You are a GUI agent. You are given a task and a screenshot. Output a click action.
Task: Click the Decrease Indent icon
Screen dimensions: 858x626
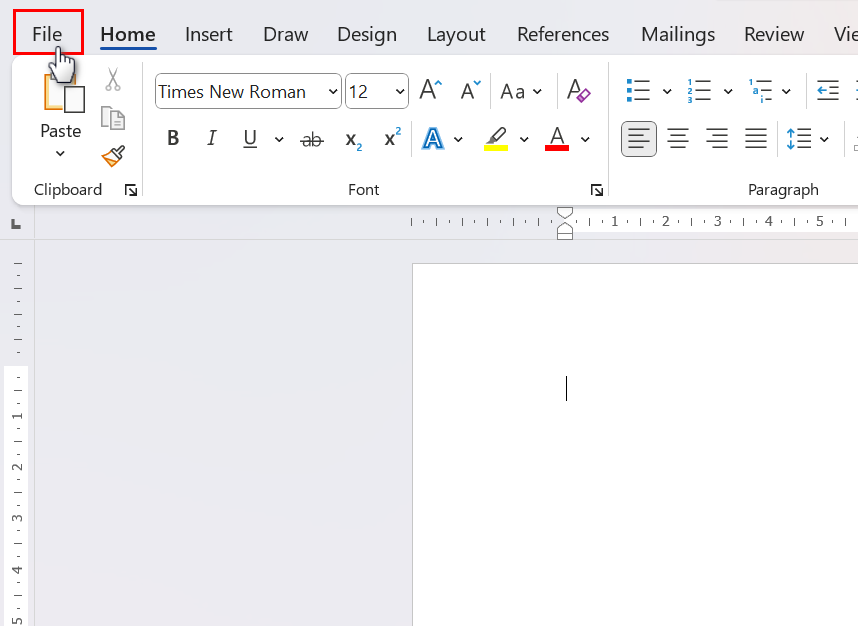[x=827, y=91]
